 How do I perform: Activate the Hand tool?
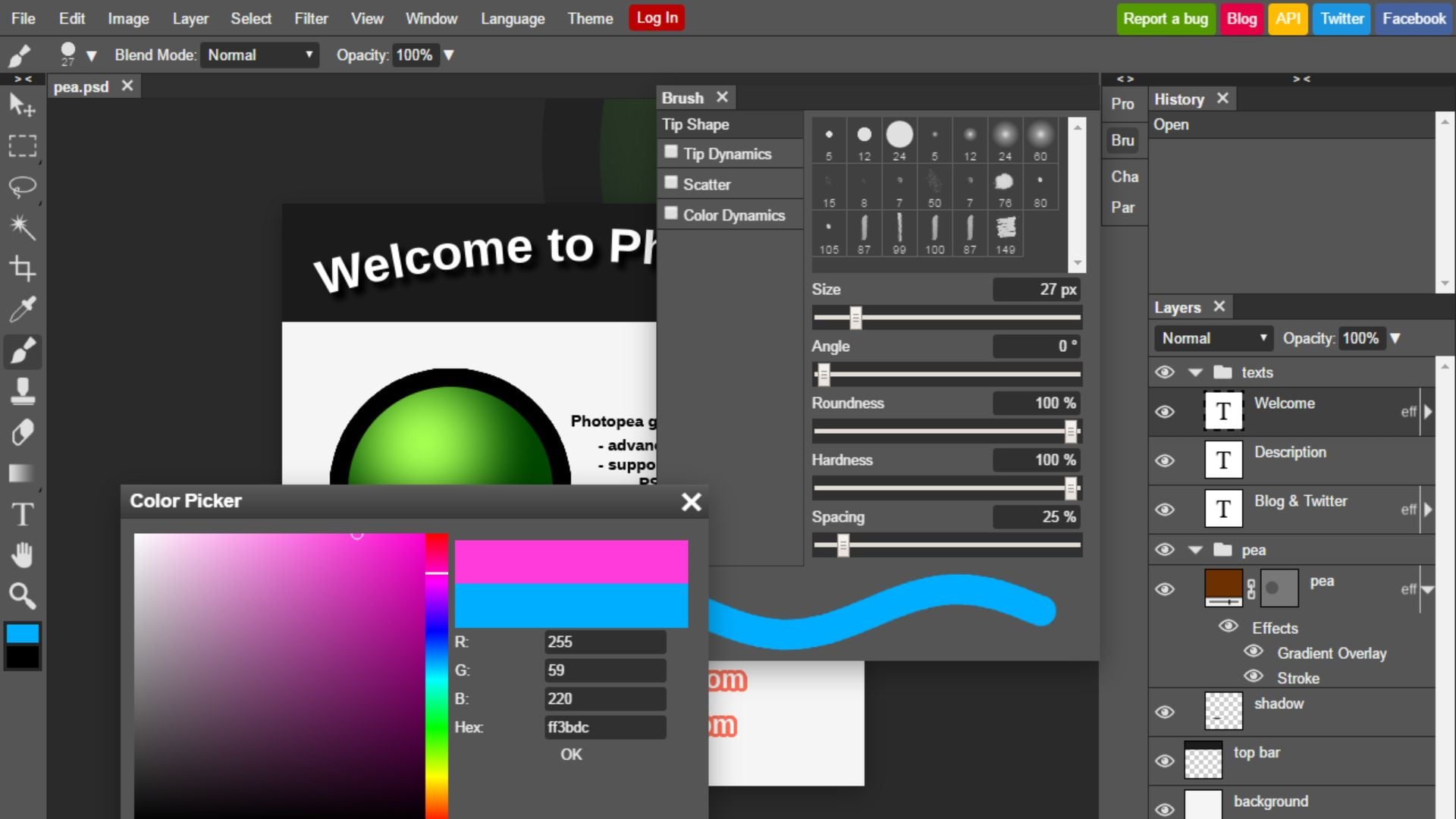(x=22, y=555)
